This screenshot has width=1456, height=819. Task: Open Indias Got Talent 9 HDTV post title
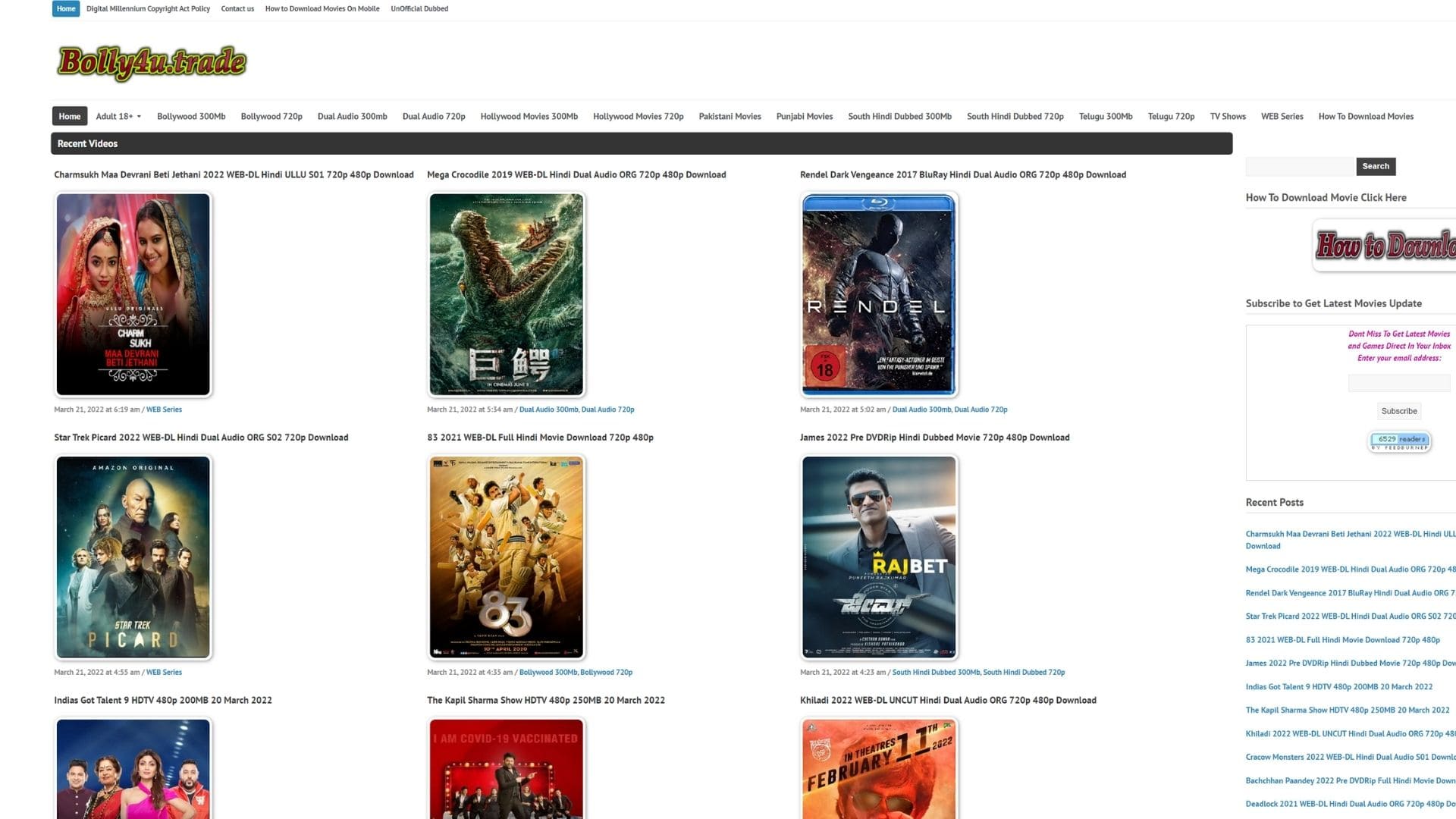tap(163, 701)
